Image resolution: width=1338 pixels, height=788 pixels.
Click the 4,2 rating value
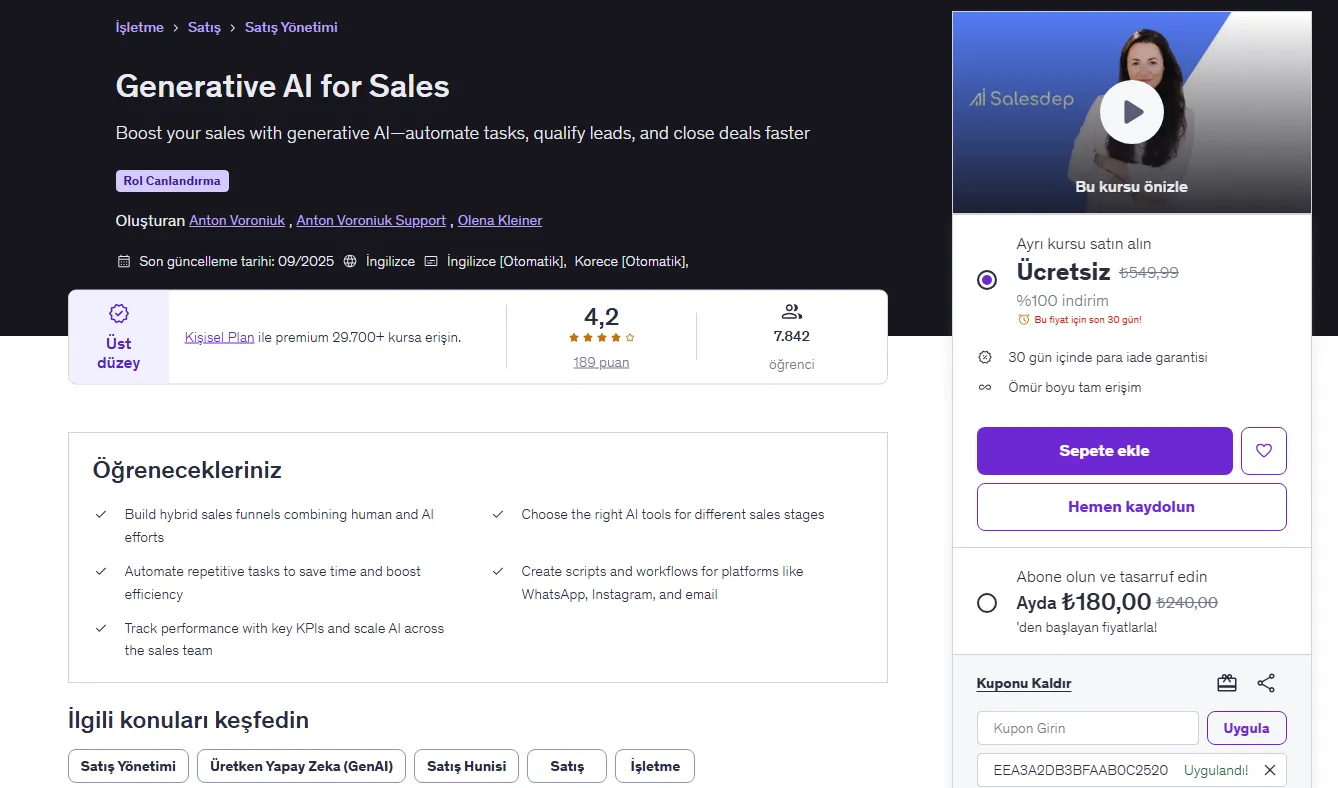point(602,317)
